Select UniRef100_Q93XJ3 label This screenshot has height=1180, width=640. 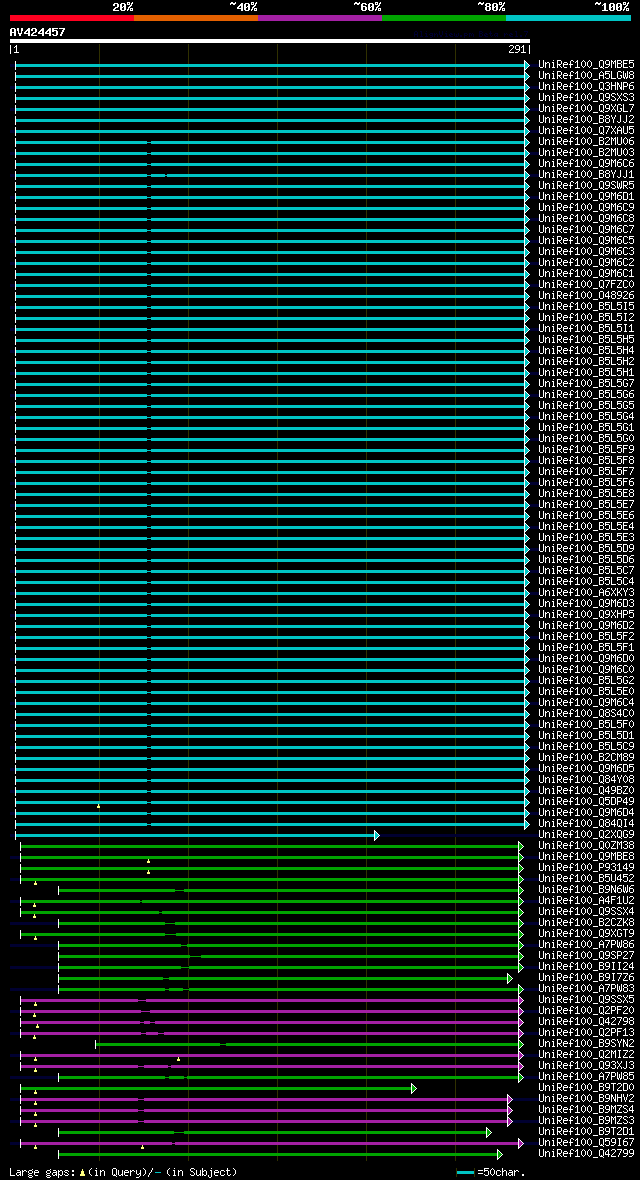(x=587, y=1065)
